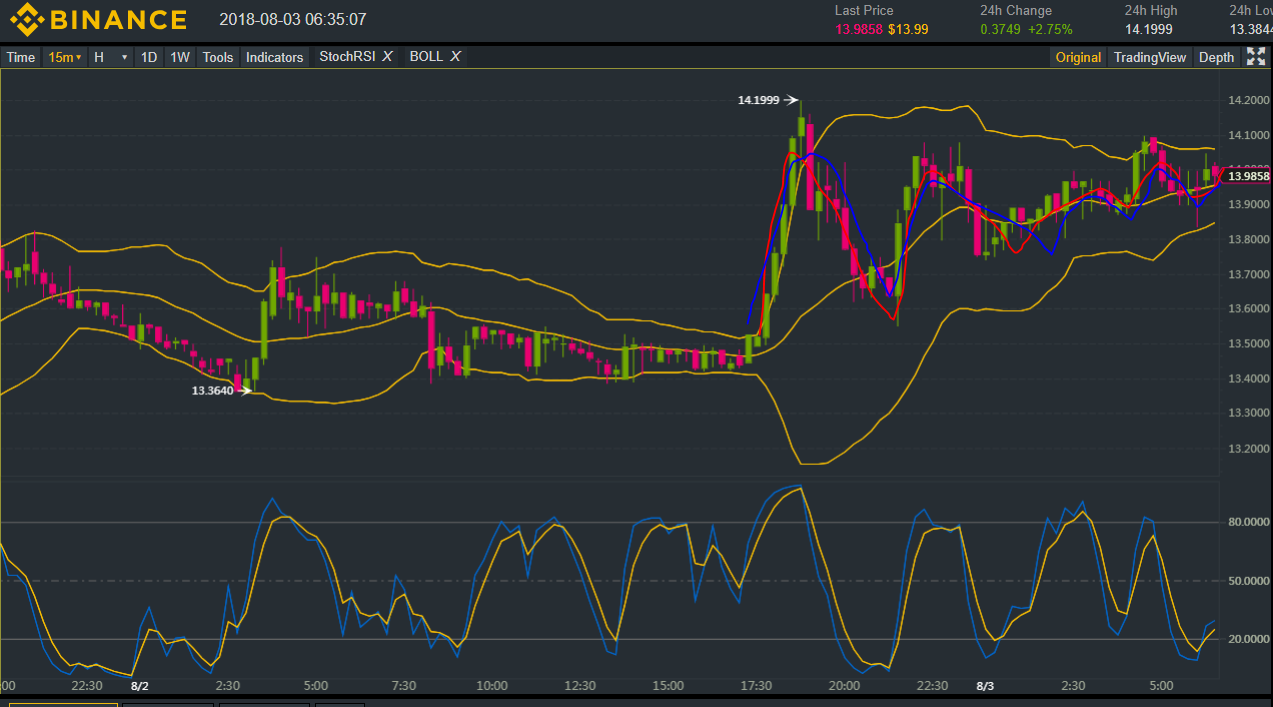1273x707 pixels.
Task: Switch to the 1D interval
Action: pyautogui.click(x=149, y=57)
